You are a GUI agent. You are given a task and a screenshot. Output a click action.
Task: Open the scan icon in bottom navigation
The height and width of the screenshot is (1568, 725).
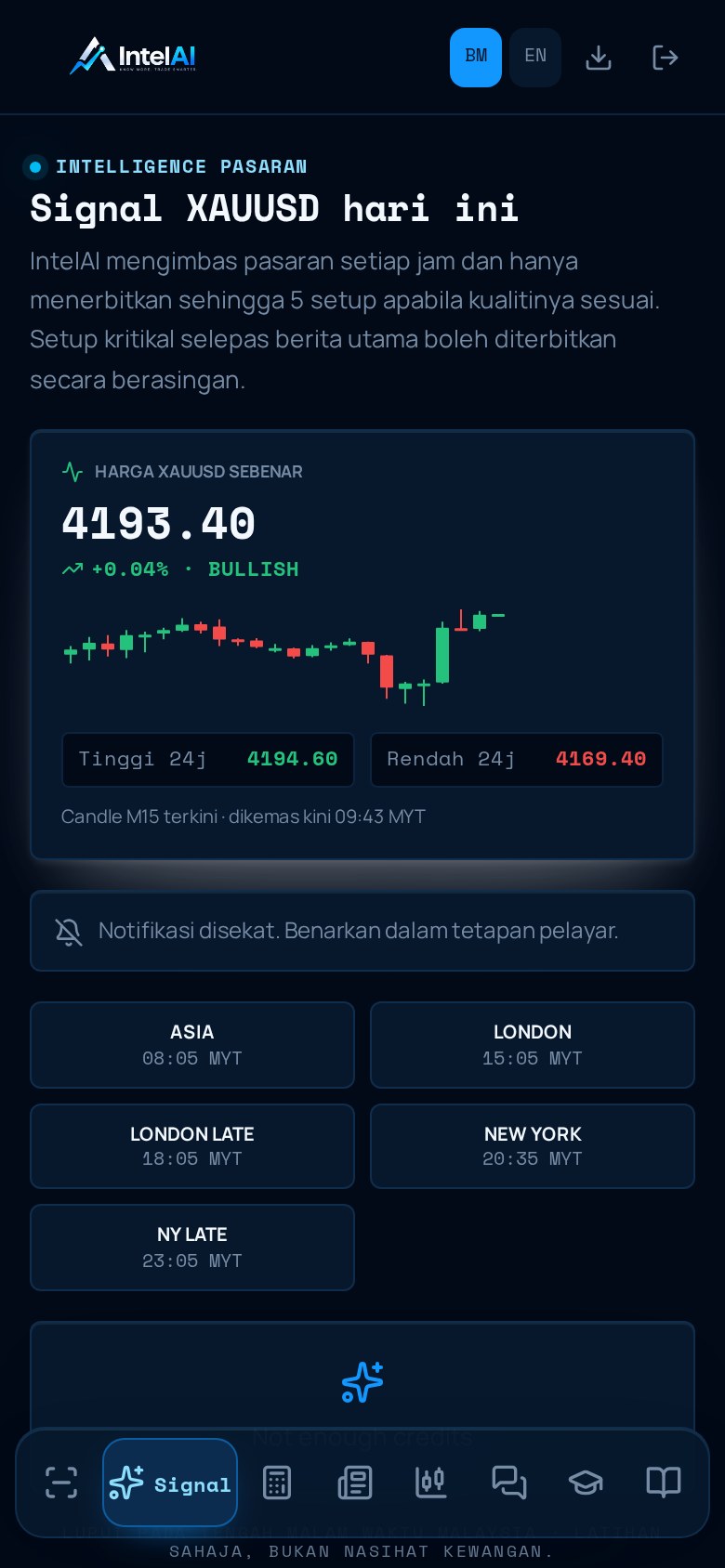coord(61,1483)
